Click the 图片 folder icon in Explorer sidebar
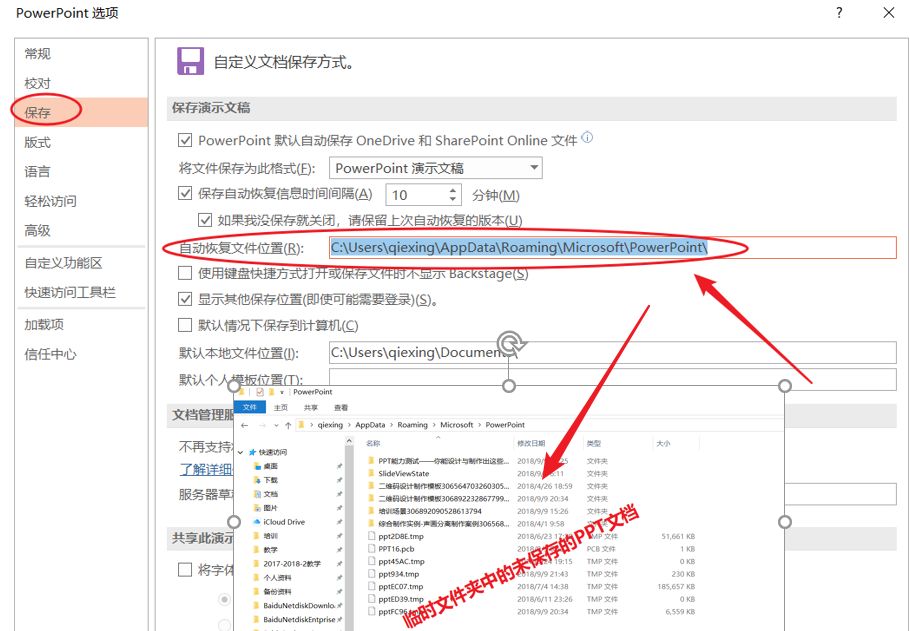910x631 pixels. click(x=258, y=508)
